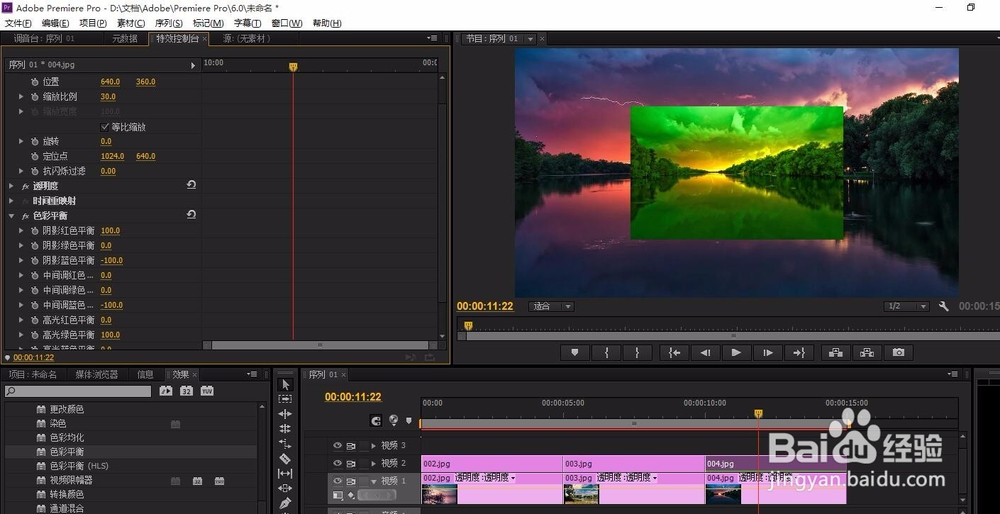Collapse the 色彩平衡 effect group
This screenshot has width=1000, height=514.
coord(11,216)
